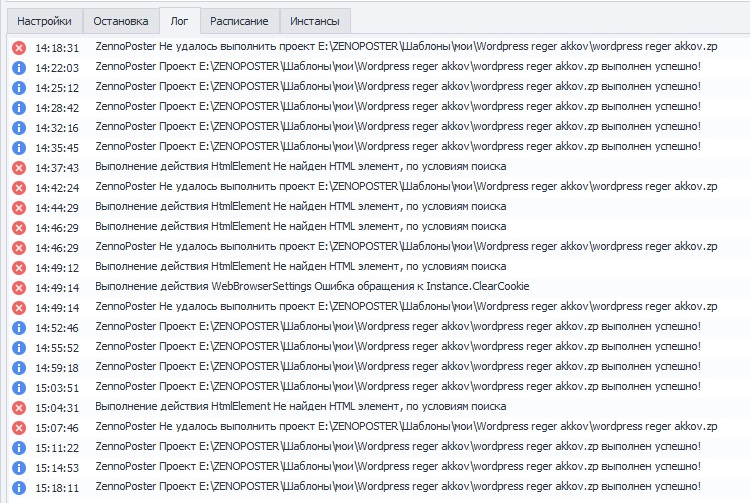Click the info icon at 14:35:45
The width and height of the screenshot is (750, 503).
[x=19, y=148]
